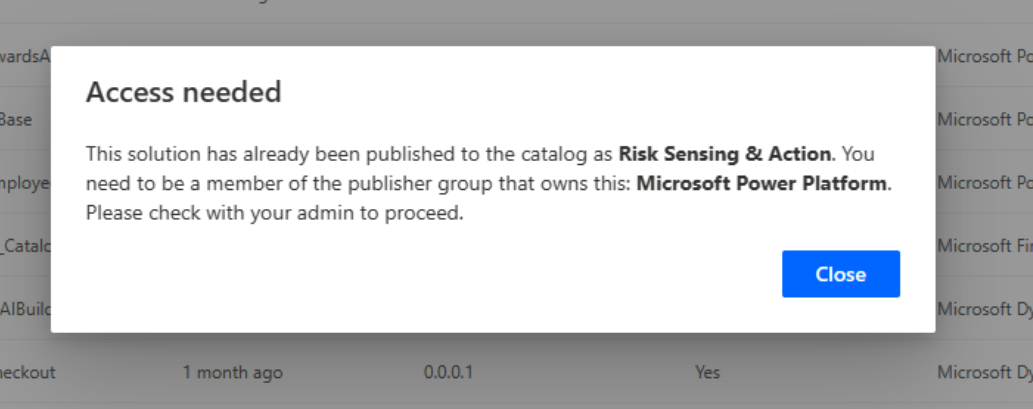Click the "Please check with your admin" sentence

[274, 212]
